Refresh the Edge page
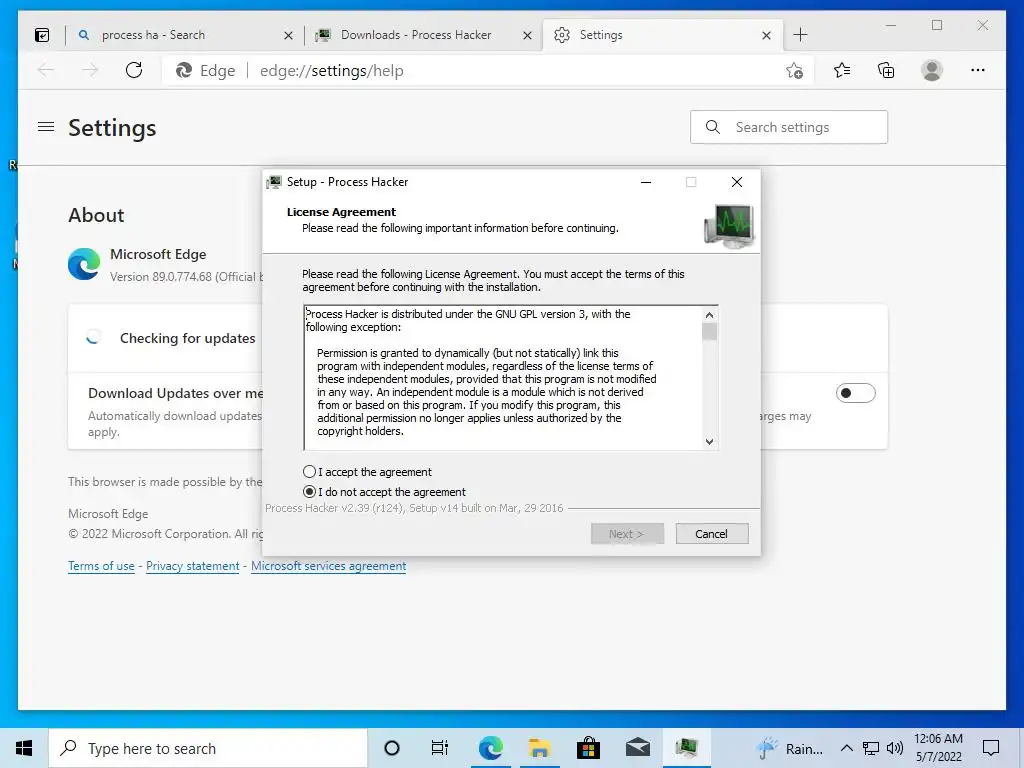The width and height of the screenshot is (1024, 768). [134, 70]
